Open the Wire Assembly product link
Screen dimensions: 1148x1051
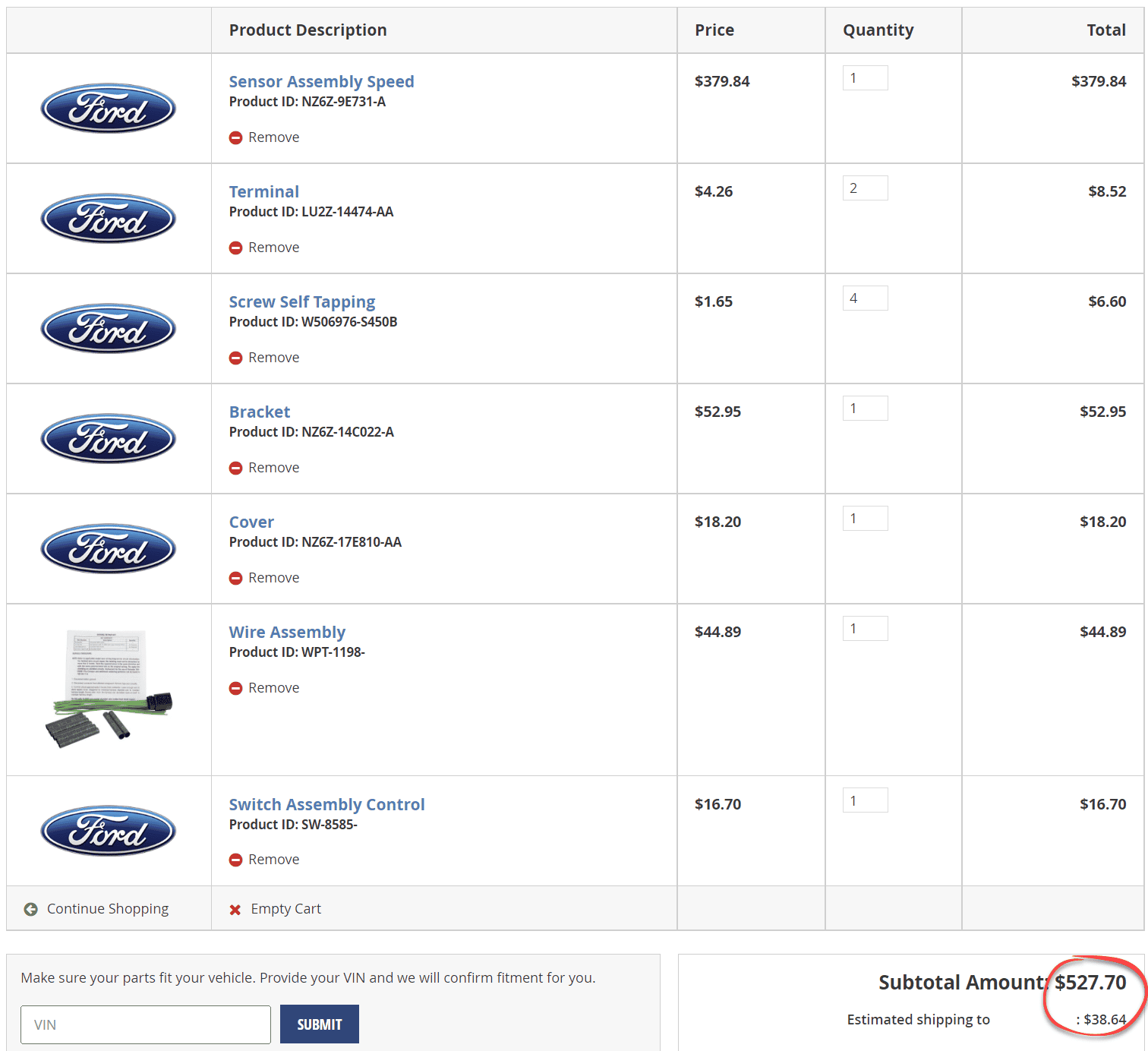287,632
